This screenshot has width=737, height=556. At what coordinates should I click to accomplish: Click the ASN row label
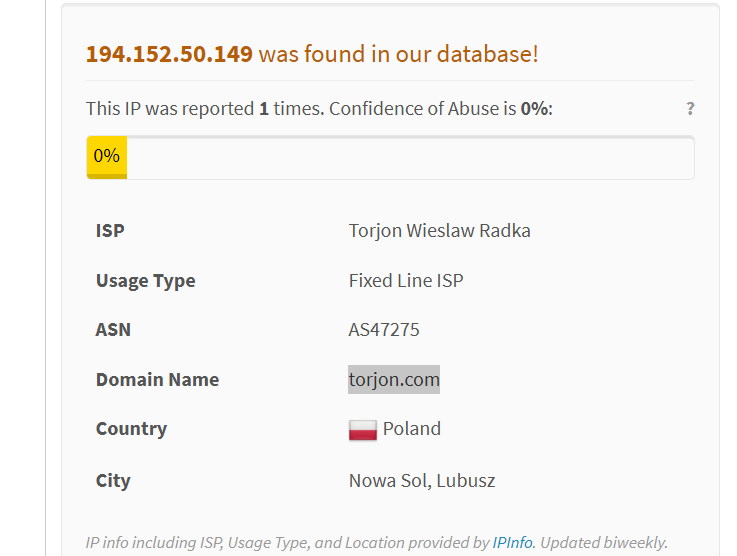(113, 329)
